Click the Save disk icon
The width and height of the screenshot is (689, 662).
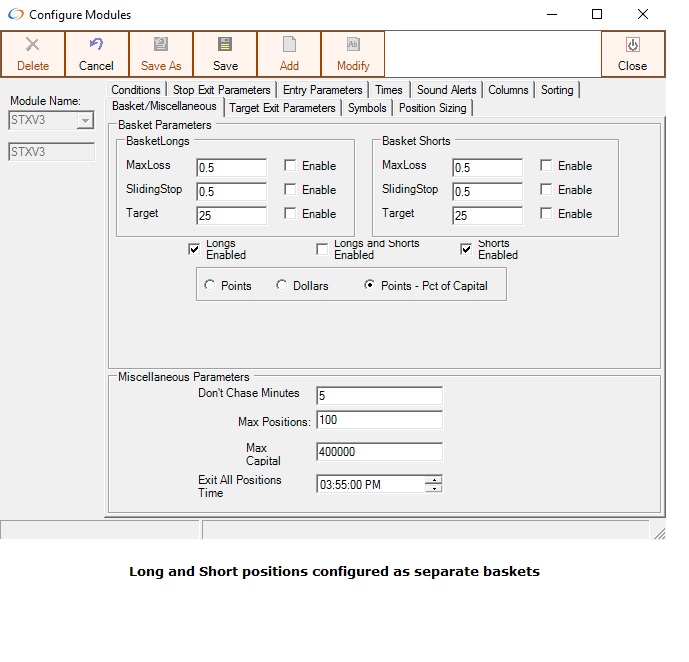click(225, 45)
